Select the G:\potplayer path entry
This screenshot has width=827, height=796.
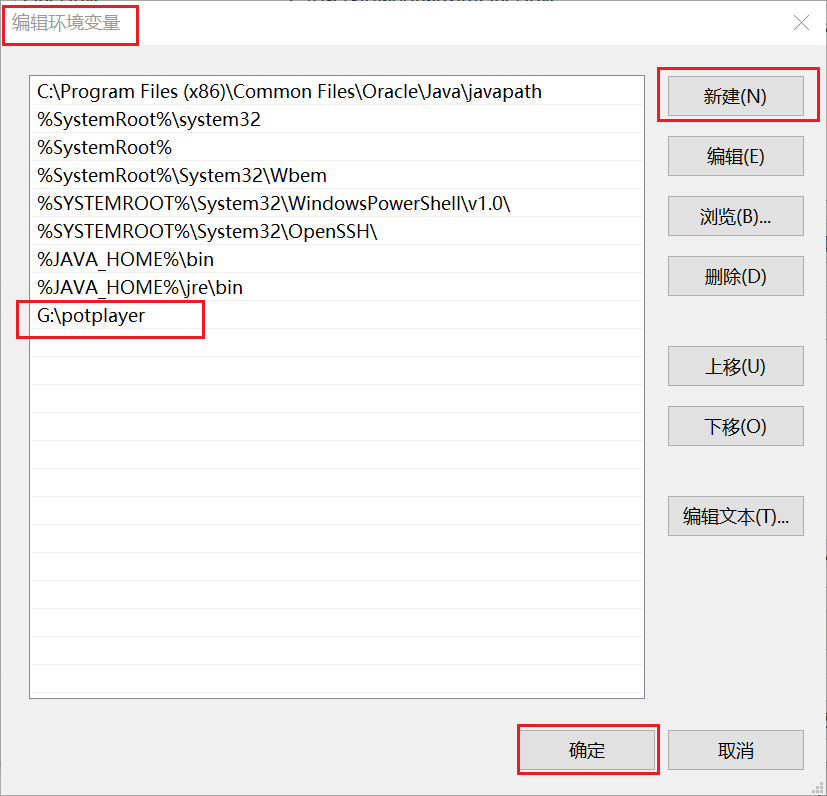337,315
